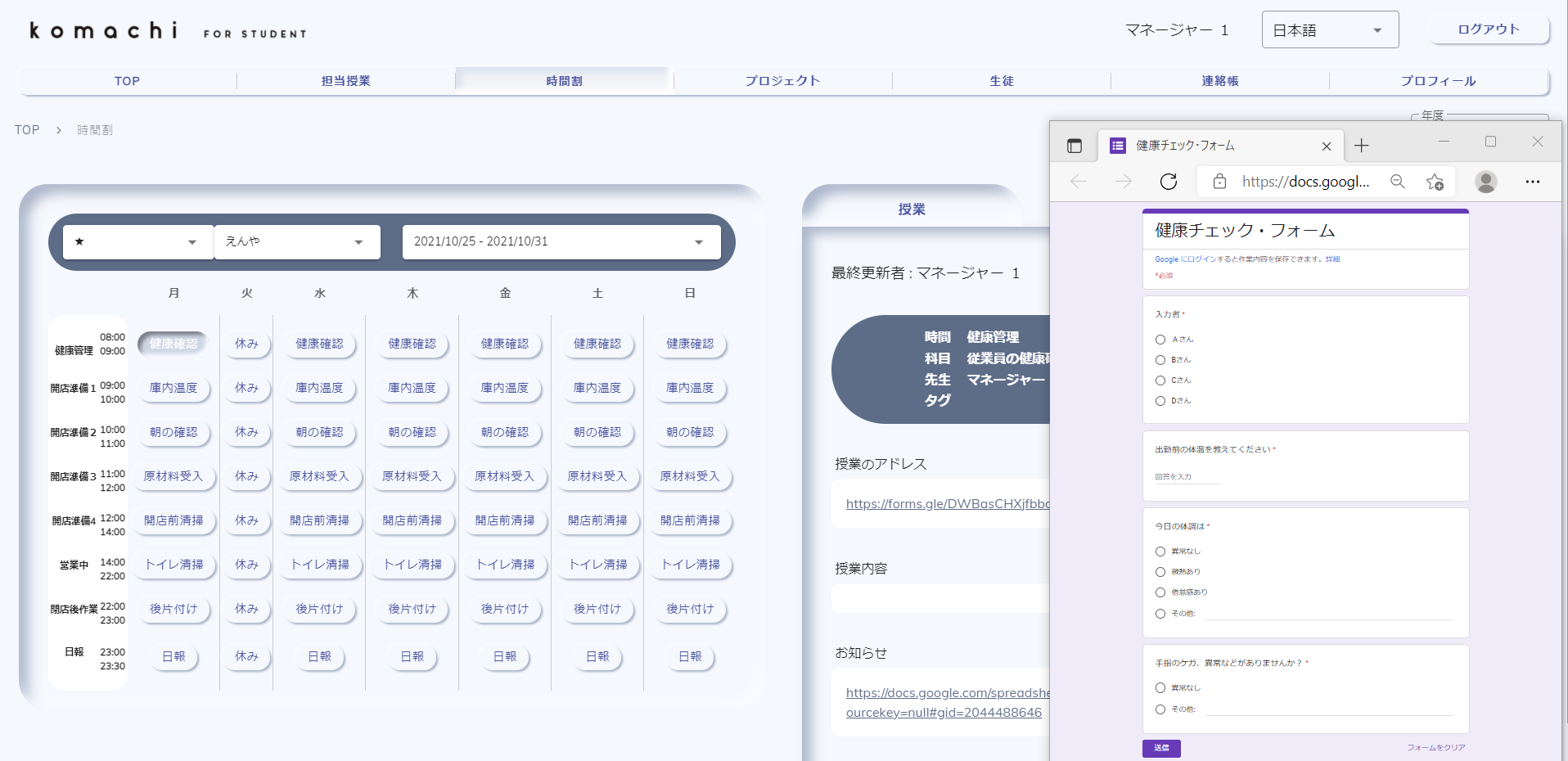The height and width of the screenshot is (761, 1568).
Task: Select Cさん as the 入力者
Action: [x=1160, y=380]
